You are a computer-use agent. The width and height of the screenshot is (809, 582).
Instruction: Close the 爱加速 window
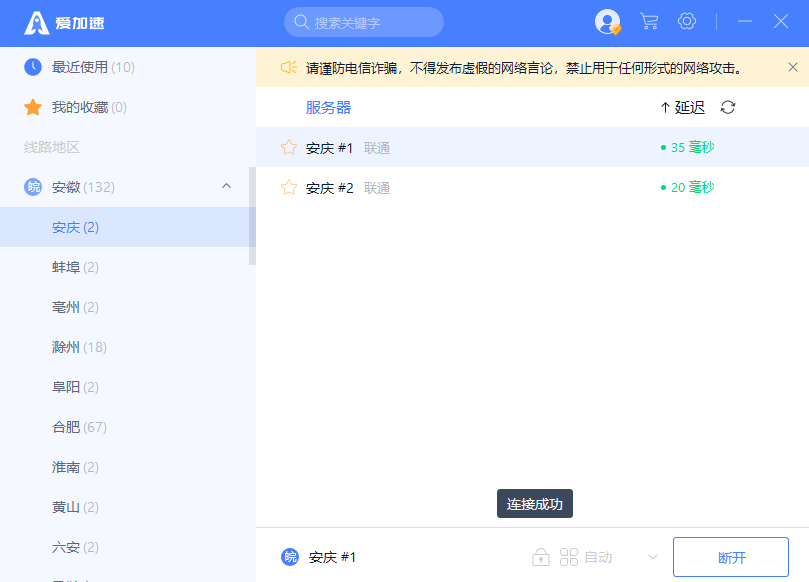[781, 22]
